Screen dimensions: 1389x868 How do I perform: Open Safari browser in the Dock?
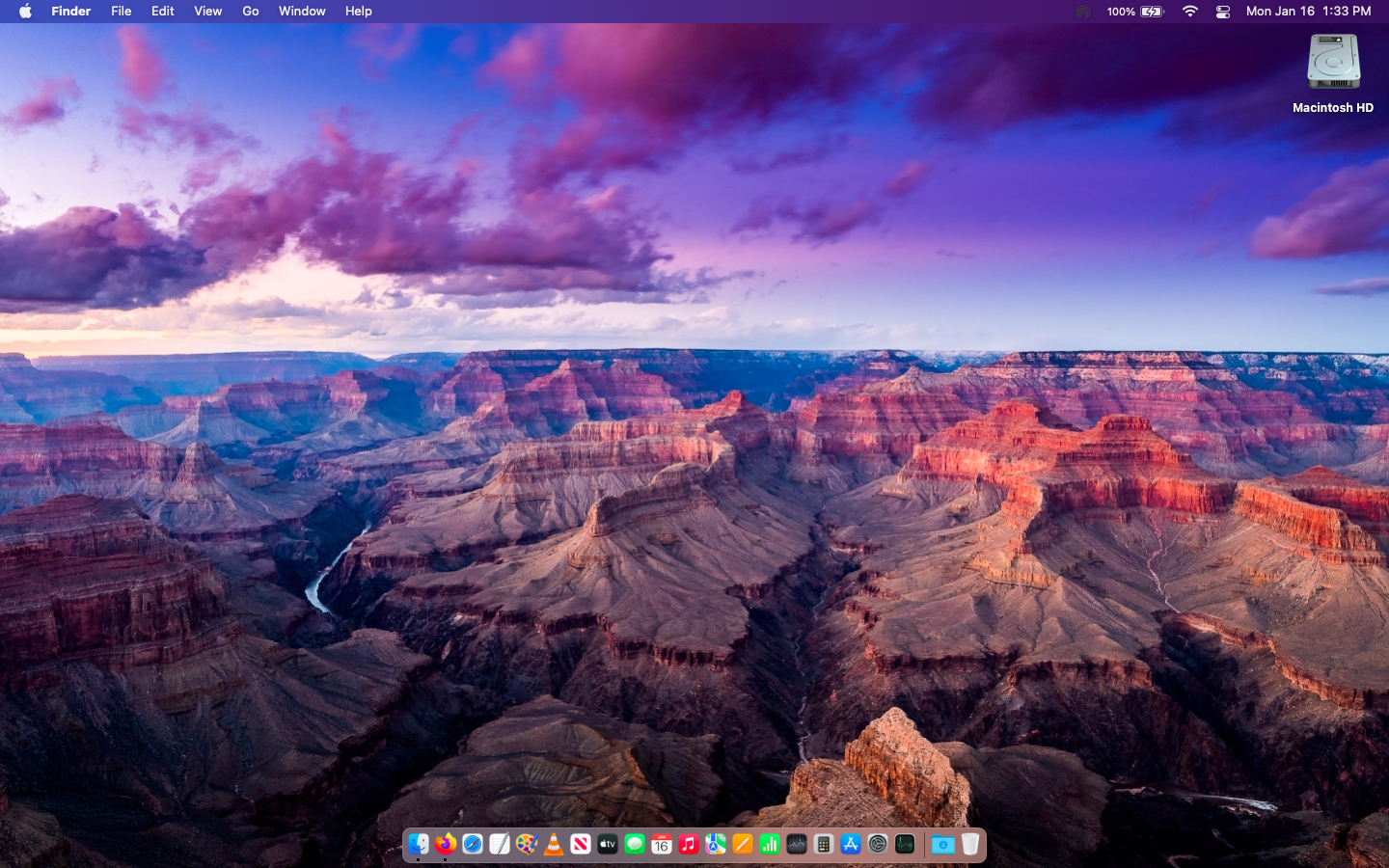pyautogui.click(x=472, y=844)
